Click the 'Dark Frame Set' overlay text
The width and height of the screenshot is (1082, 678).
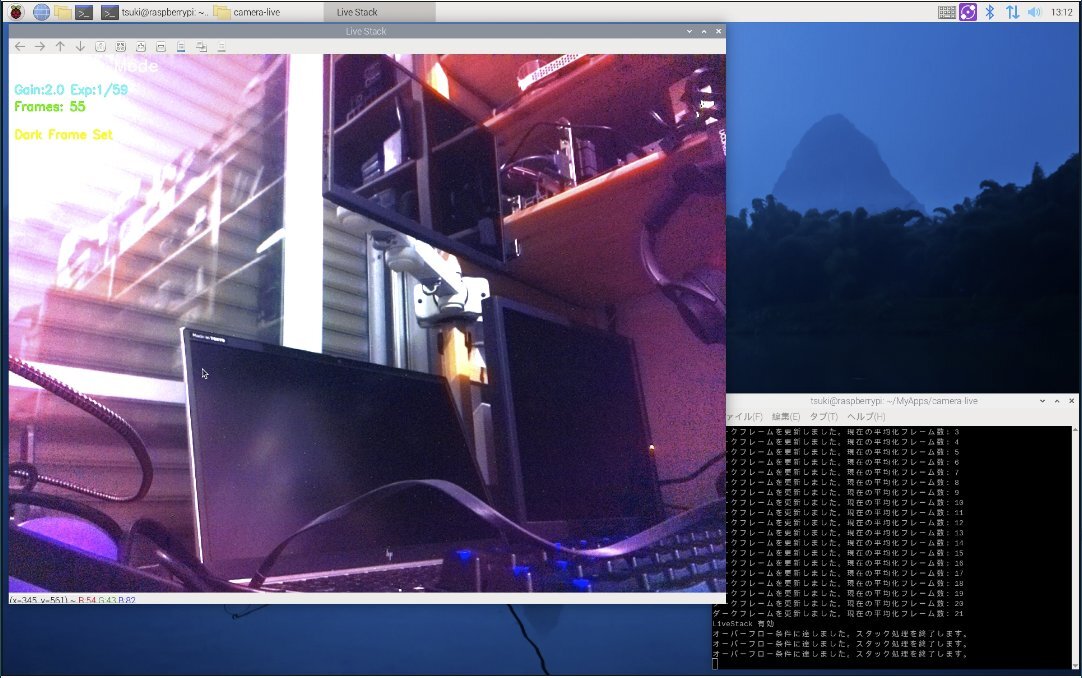(63, 134)
